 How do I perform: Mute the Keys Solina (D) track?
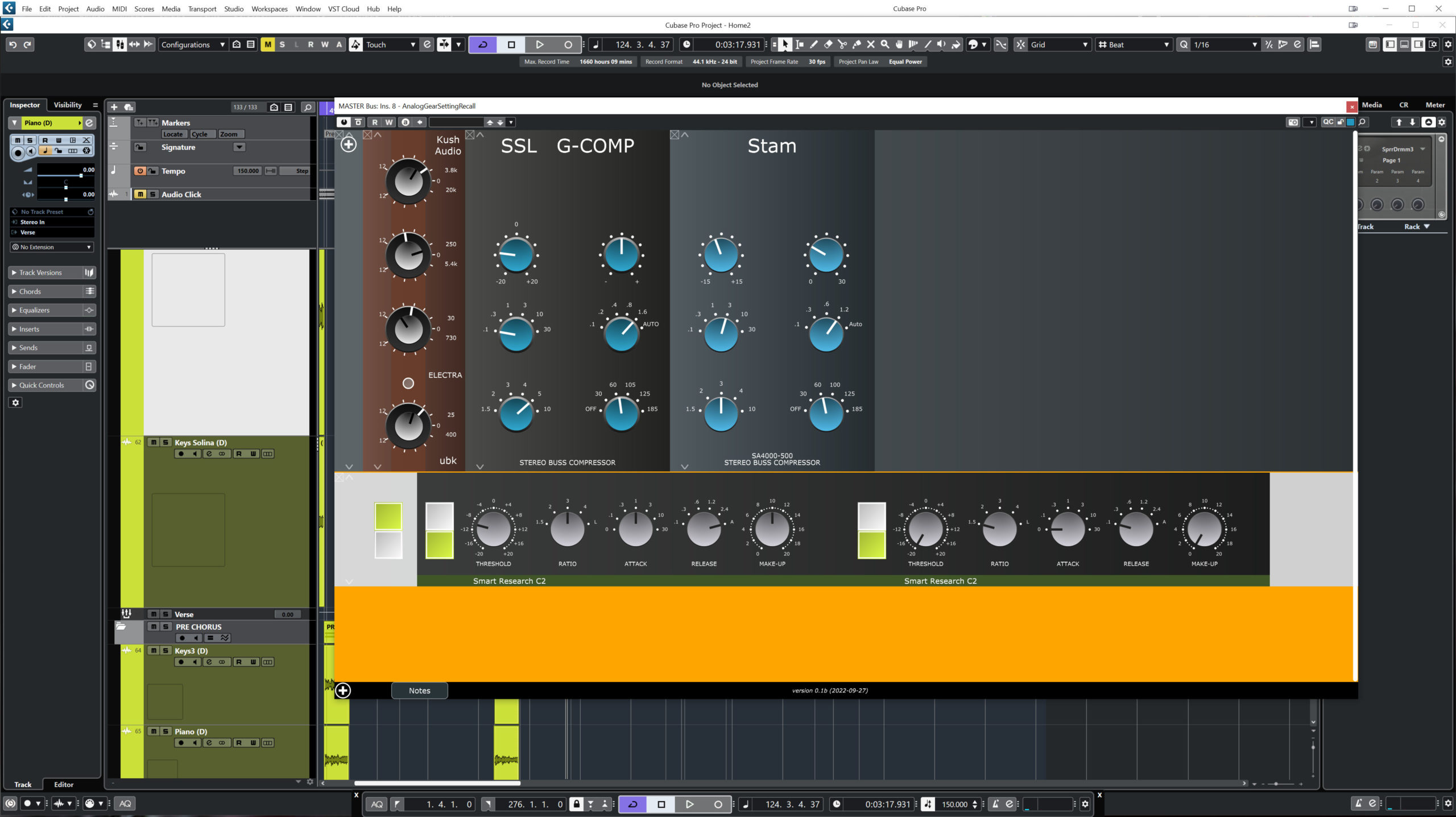154,442
